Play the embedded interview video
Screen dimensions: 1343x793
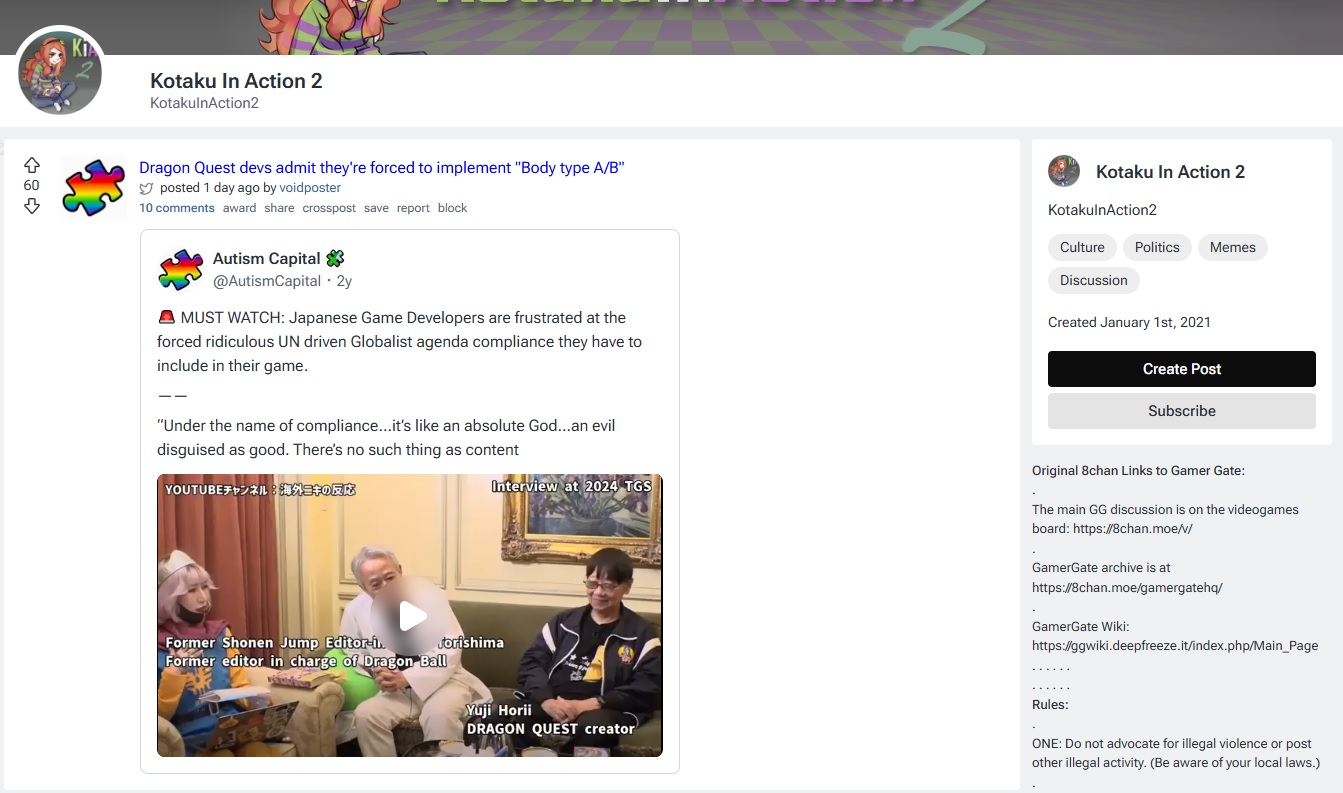[410, 616]
